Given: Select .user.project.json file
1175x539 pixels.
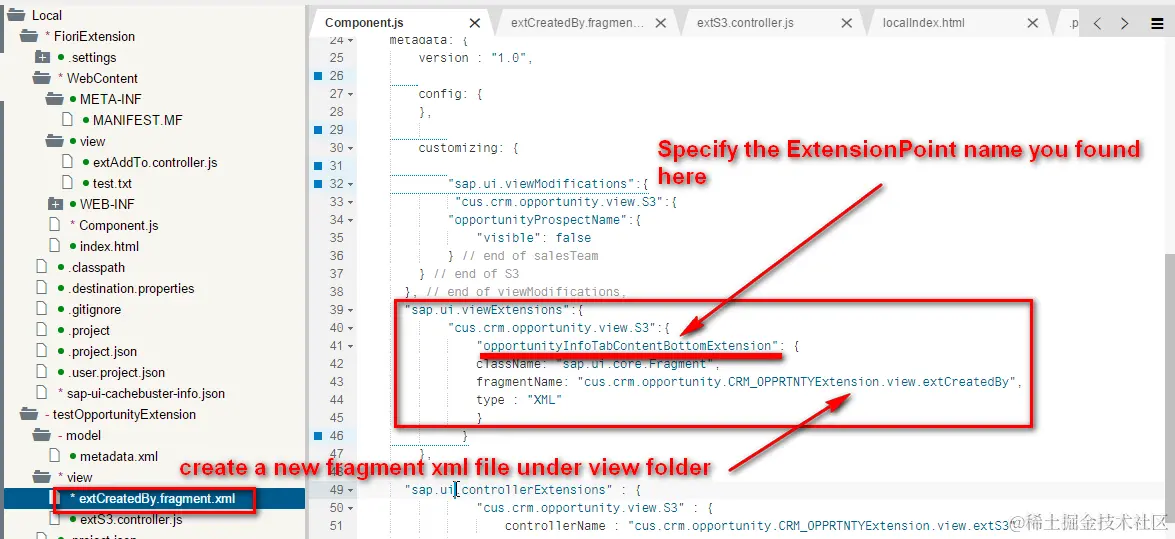Looking at the screenshot, I should tap(116, 372).
